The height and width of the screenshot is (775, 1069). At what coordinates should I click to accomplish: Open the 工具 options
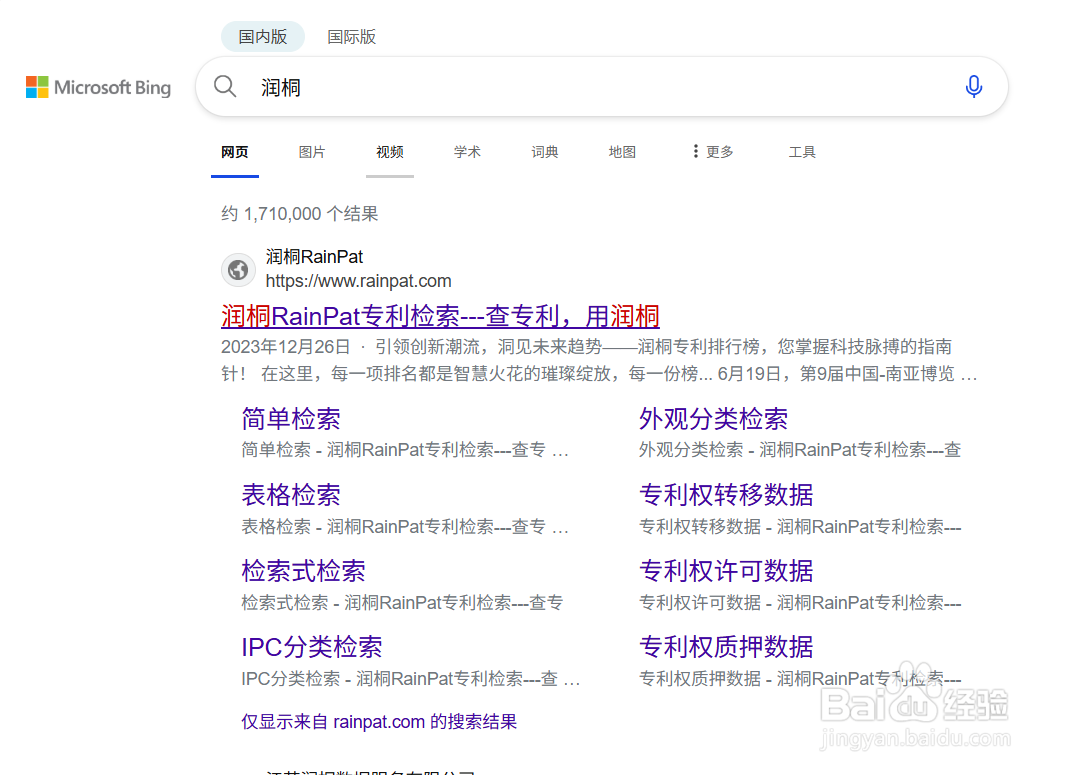click(802, 152)
